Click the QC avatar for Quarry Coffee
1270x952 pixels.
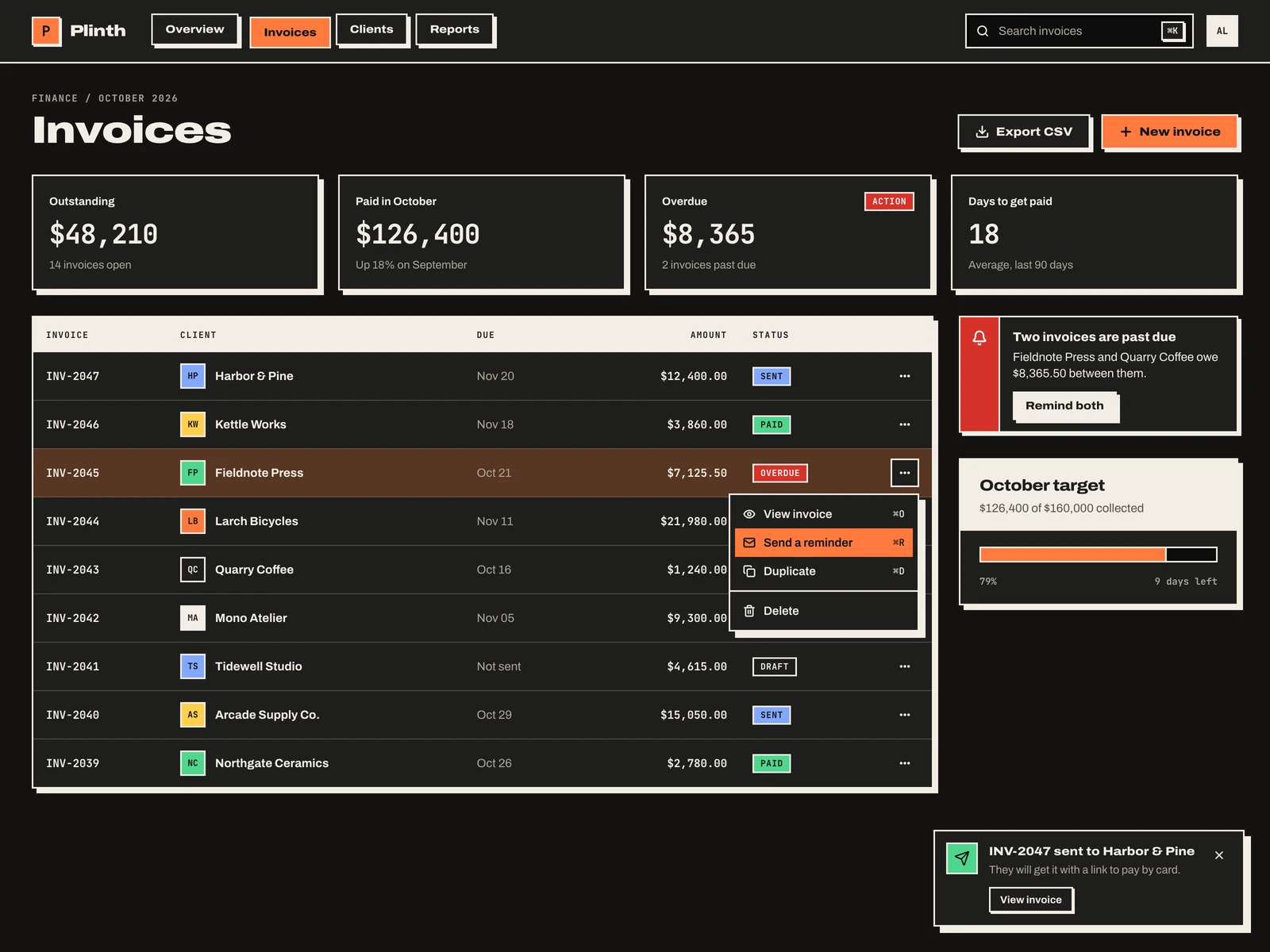[193, 570]
